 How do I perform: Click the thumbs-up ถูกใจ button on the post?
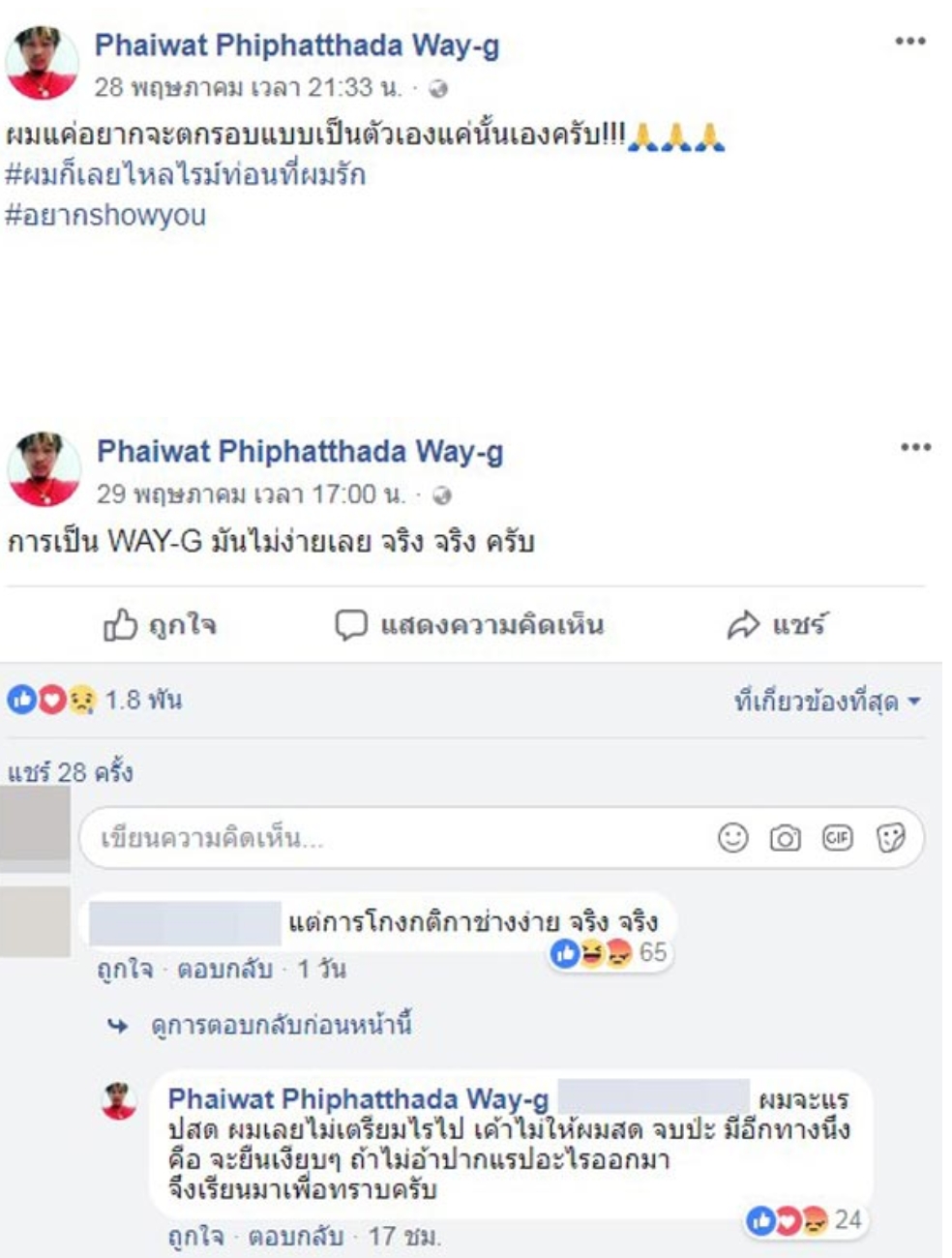click(160, 625)
